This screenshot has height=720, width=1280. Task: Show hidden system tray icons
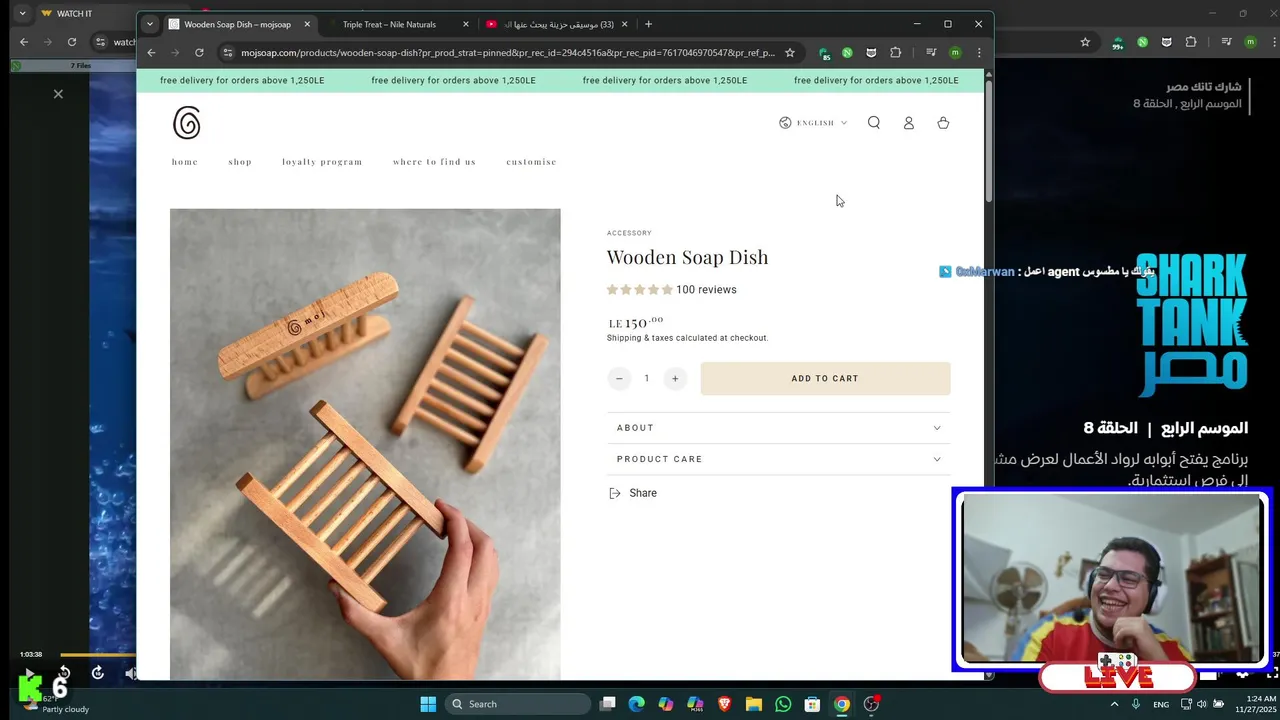point(1116,704)
